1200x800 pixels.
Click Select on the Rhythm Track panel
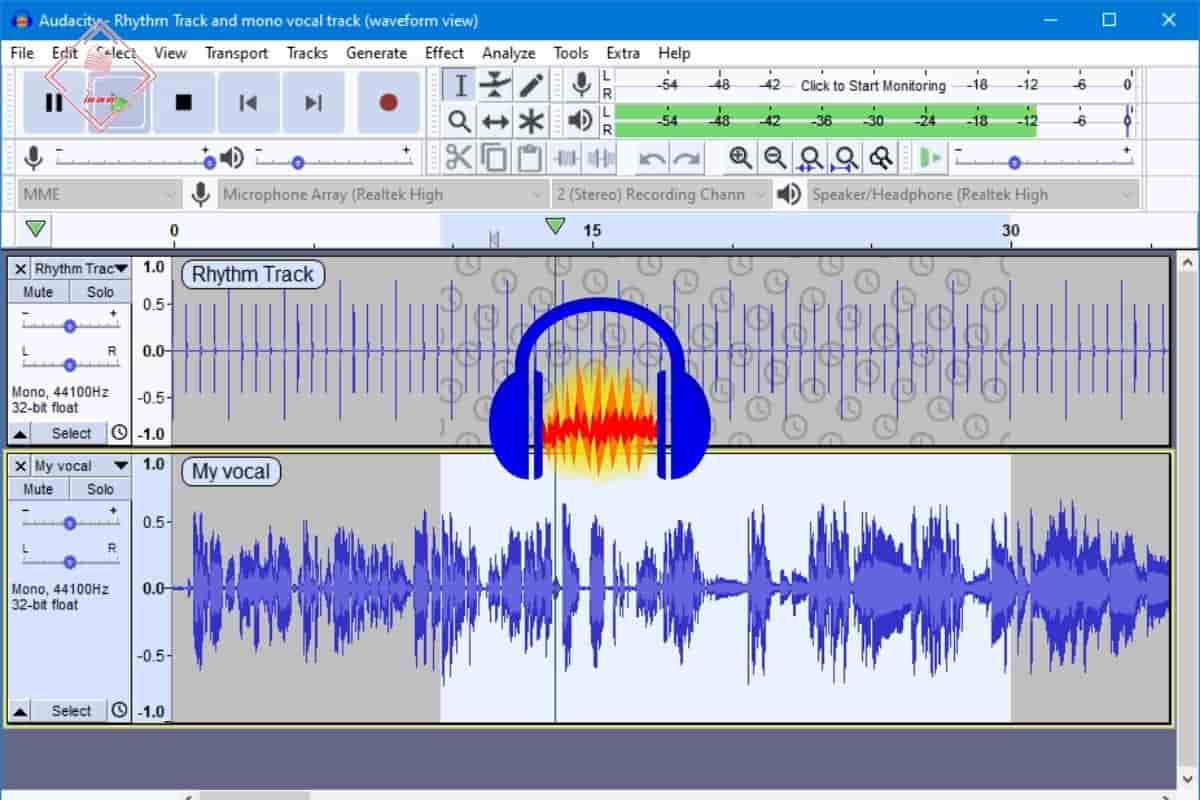(x=70, y=433)
